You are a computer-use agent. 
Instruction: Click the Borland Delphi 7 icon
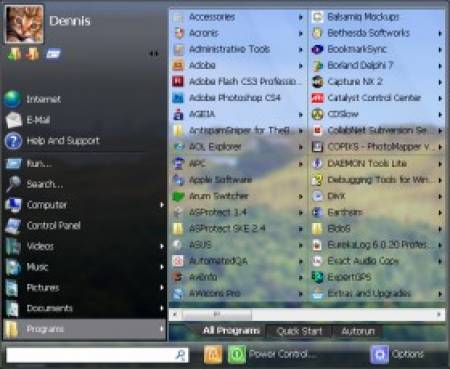[317, 66]
